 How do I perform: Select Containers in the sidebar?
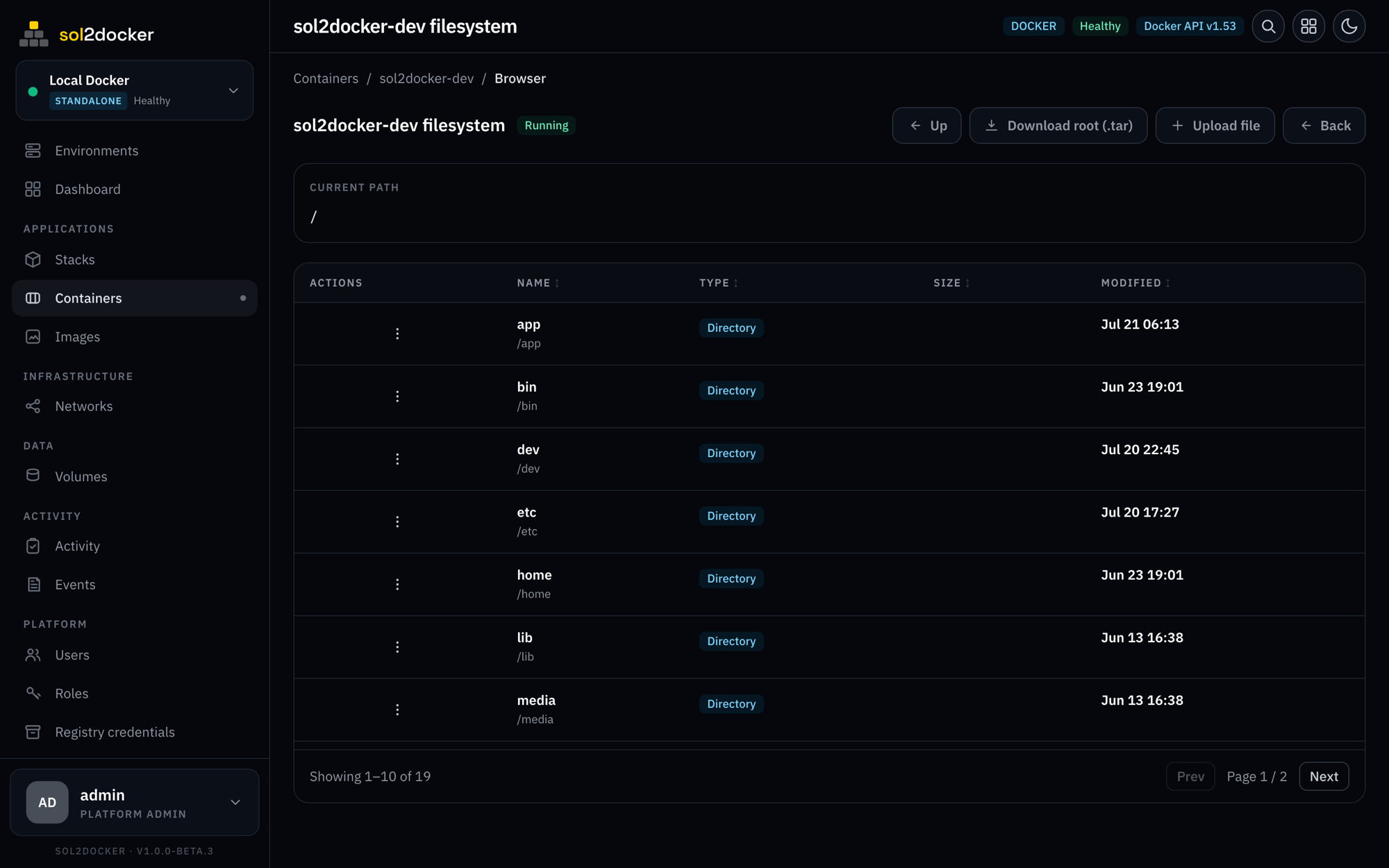[135, 298]
